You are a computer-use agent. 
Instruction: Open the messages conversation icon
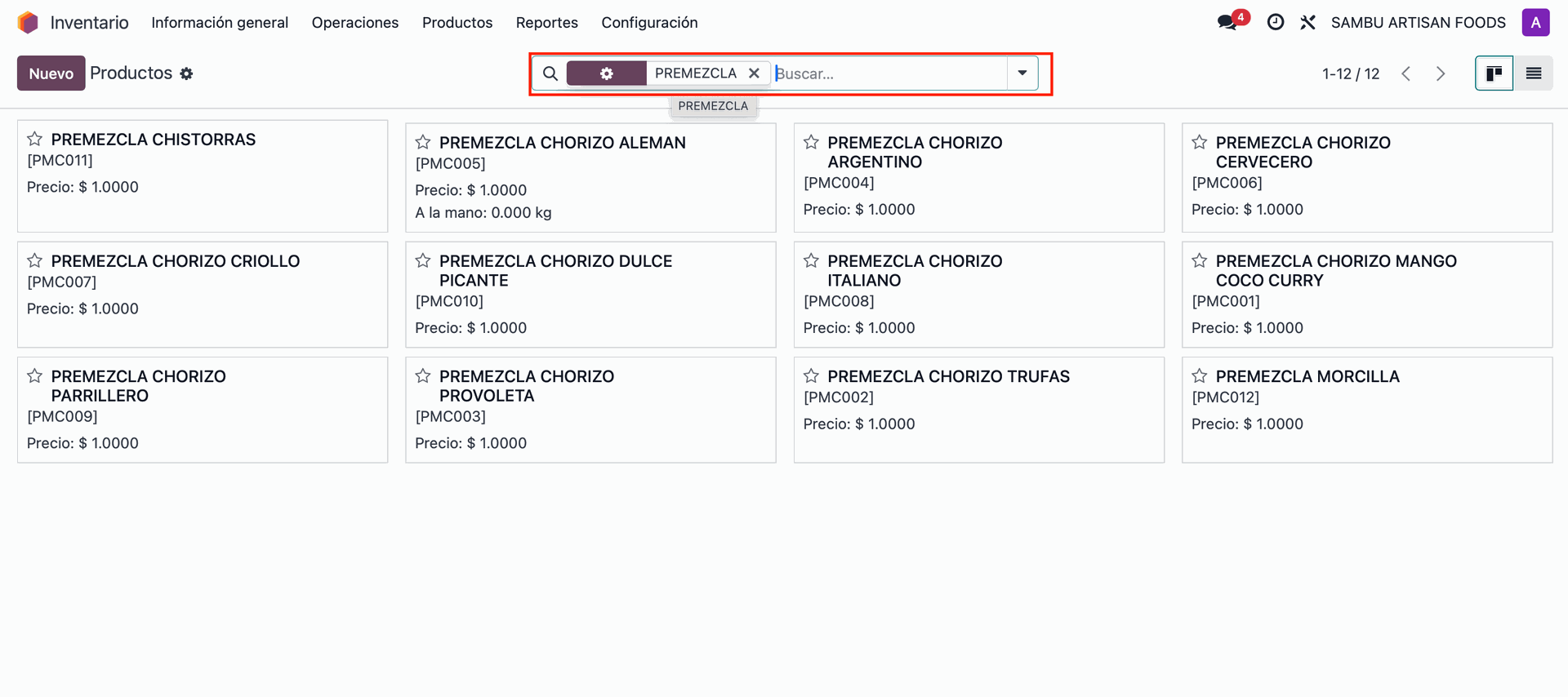coord(1227,23)
